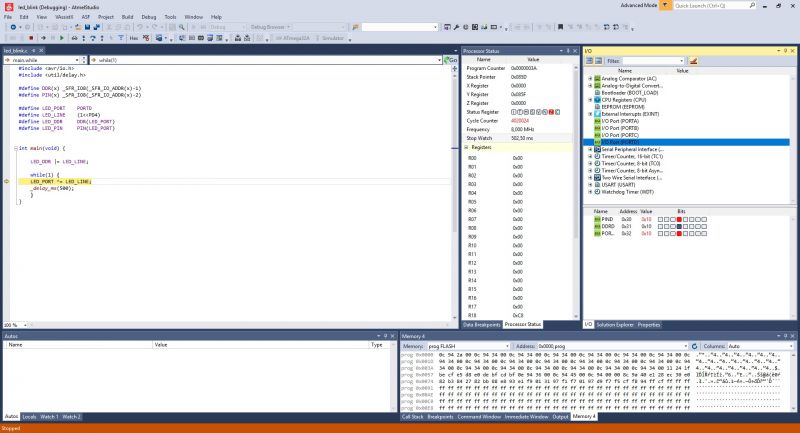Click the Stop Debugging red square
Viewport: 800px width, 433px height.
pyautogui.click(x=31, y=38)
